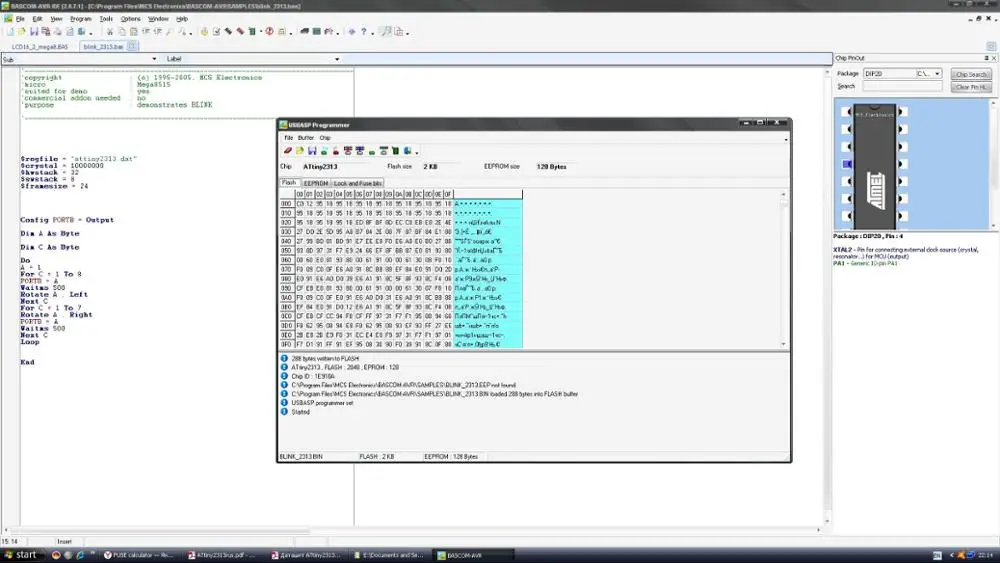
Task: Click the dark green chip icon in programmer toolbar
Action: tap(395, 151)
